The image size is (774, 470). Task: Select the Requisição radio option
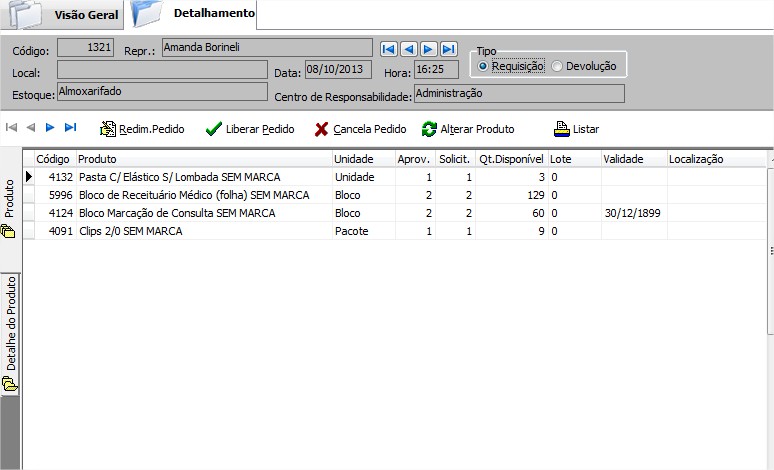click(x=484, y=66)
